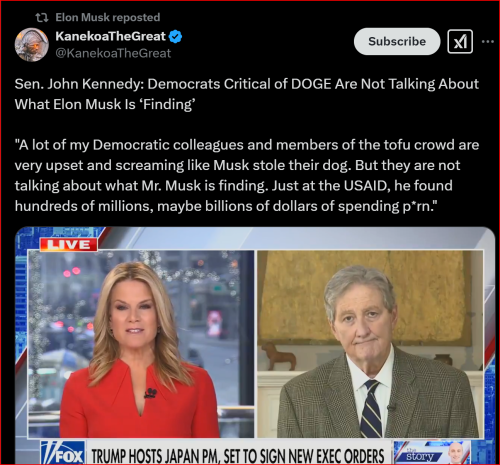Click the repost arrows icon above the post
Viewport: 500px width, 465px height.
(42, 17)
